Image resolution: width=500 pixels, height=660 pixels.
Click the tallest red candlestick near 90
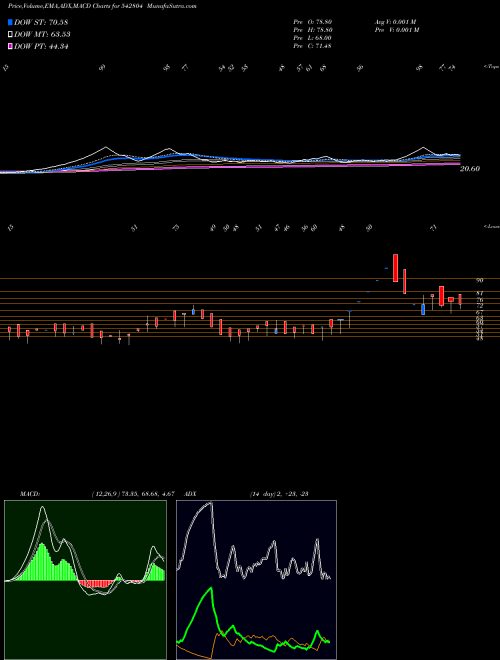(x=396, y=268)
